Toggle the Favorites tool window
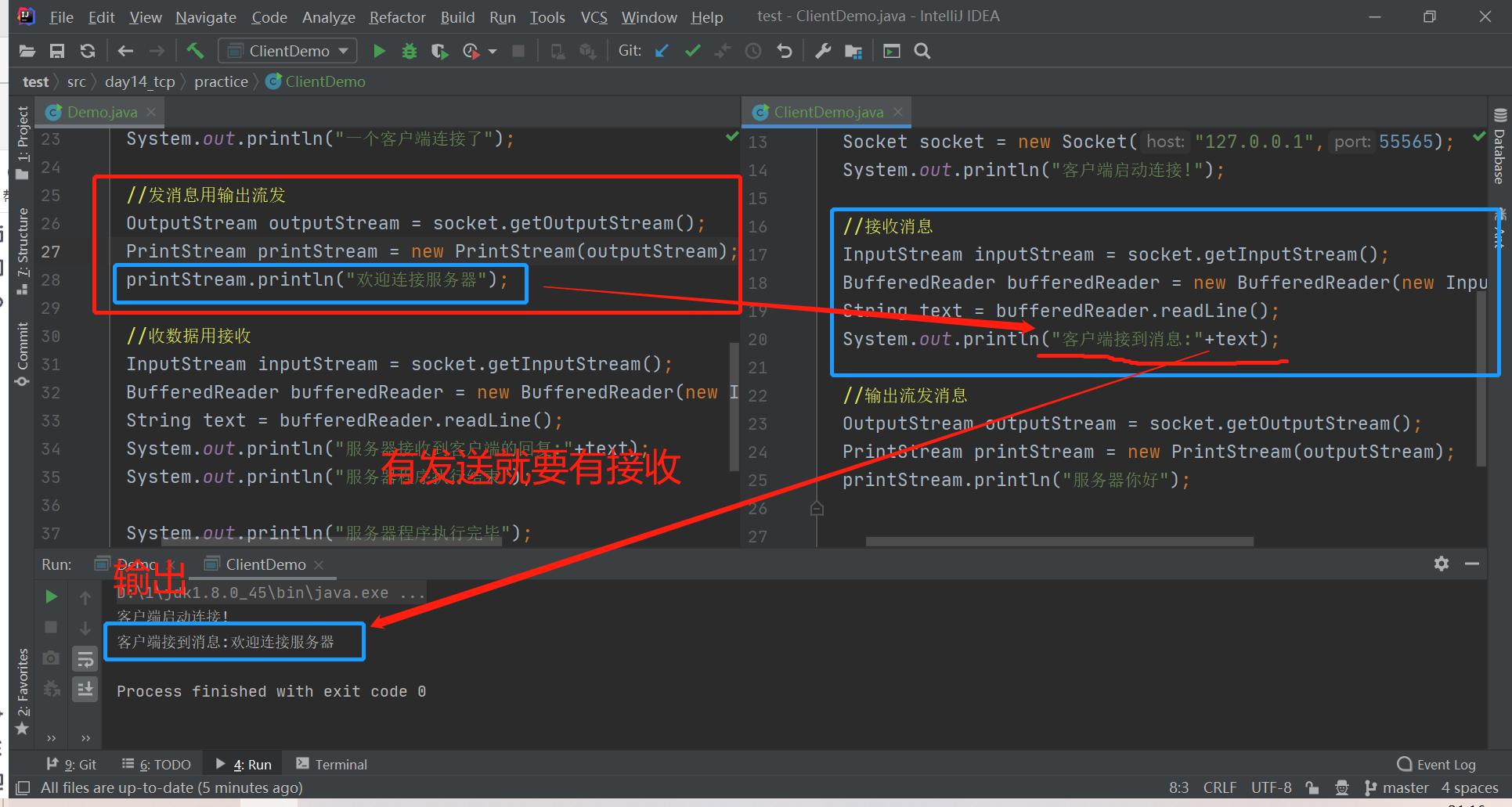 coord(22,691)
